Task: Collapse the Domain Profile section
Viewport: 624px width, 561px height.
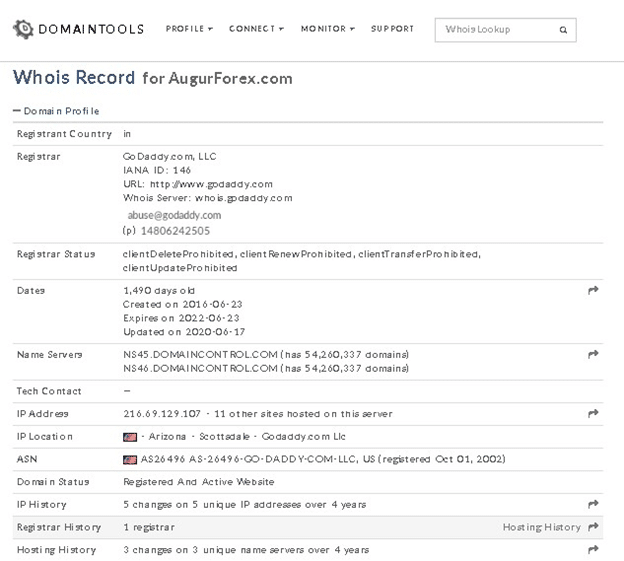Action: (56, 111)
